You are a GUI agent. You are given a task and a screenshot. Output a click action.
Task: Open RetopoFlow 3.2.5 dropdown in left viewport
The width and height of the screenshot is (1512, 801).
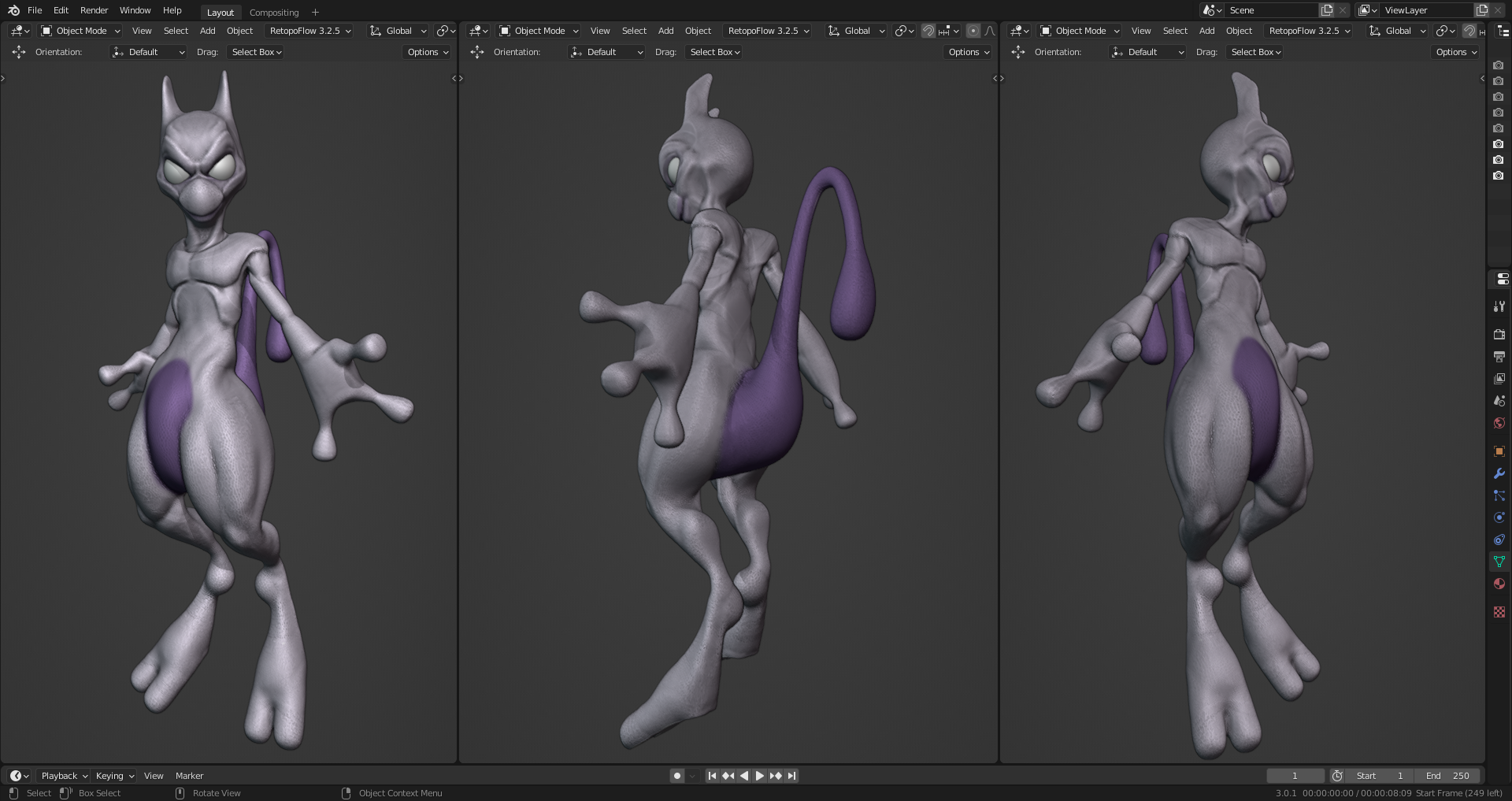309,31
